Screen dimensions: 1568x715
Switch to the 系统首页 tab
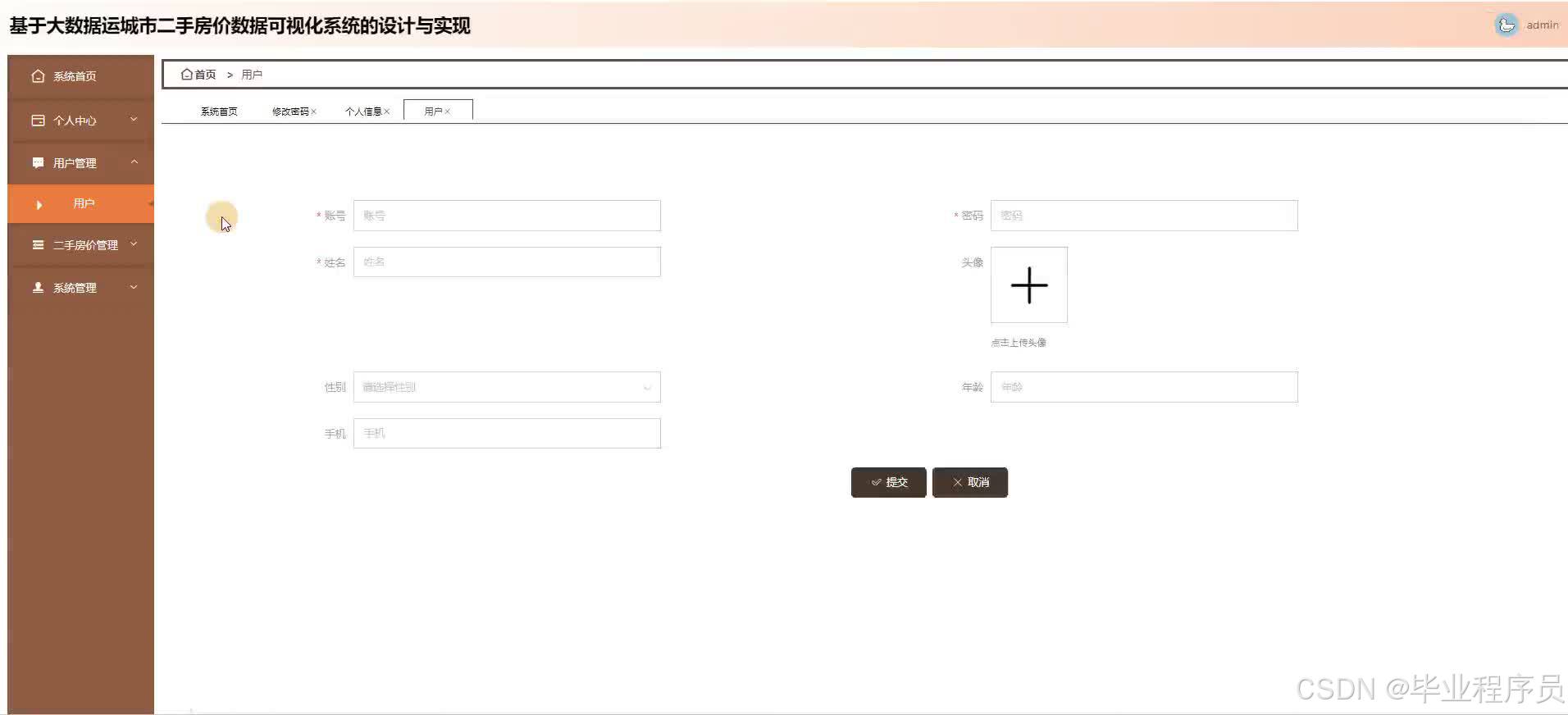pos(219,112)
